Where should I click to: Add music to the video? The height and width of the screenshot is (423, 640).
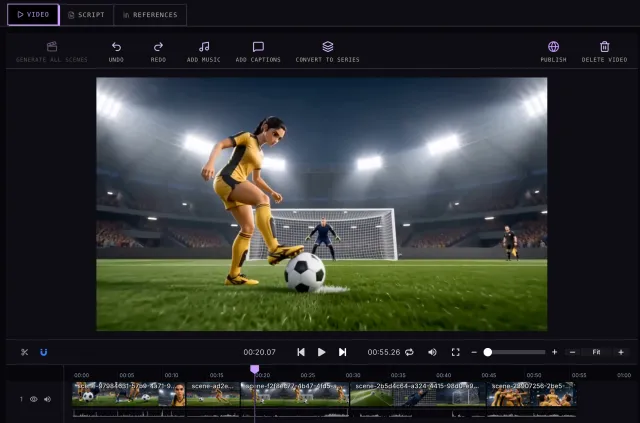coord(204,52)
